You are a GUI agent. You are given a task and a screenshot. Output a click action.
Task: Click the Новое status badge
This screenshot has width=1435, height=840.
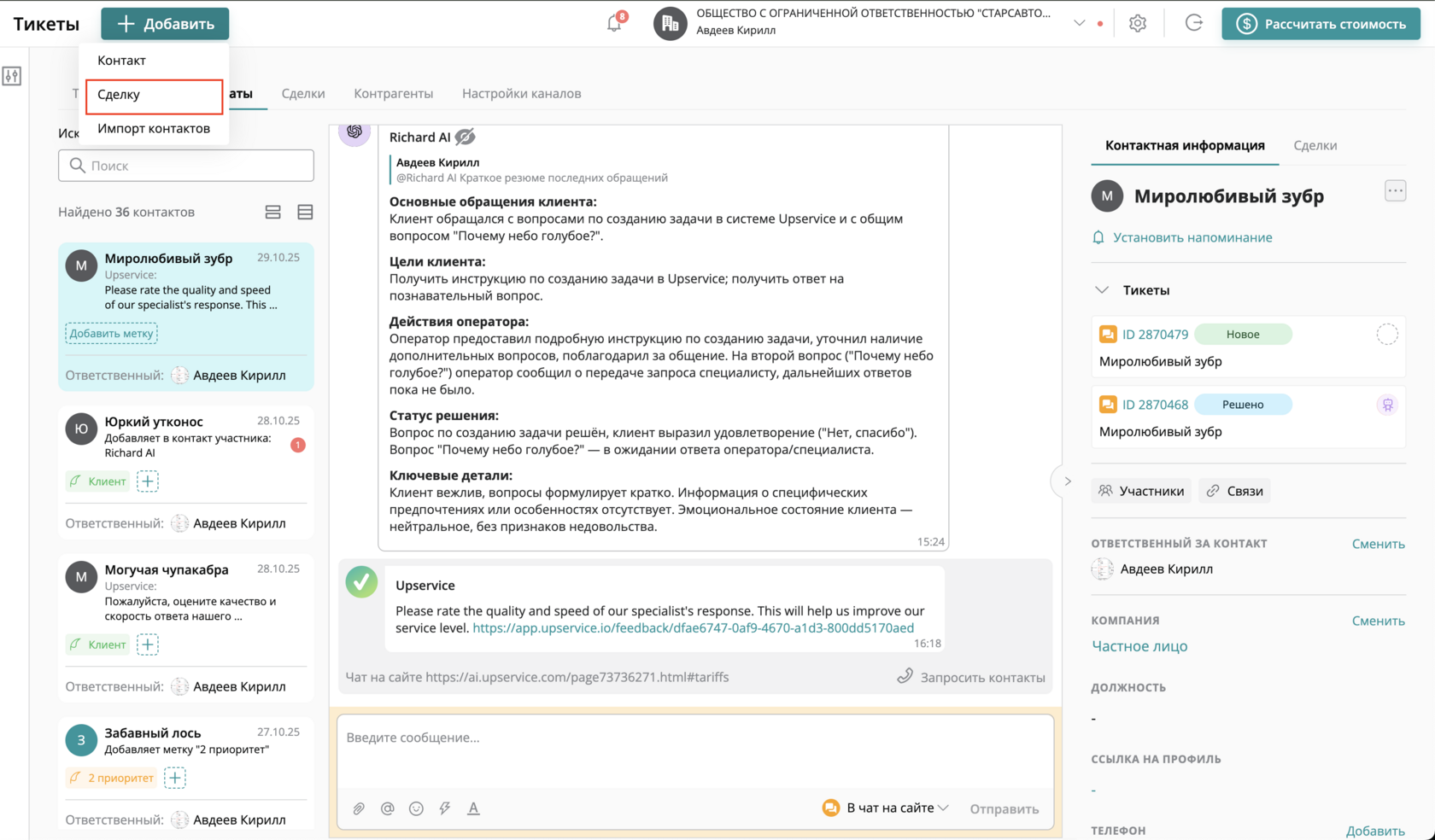pos(1243,335)
